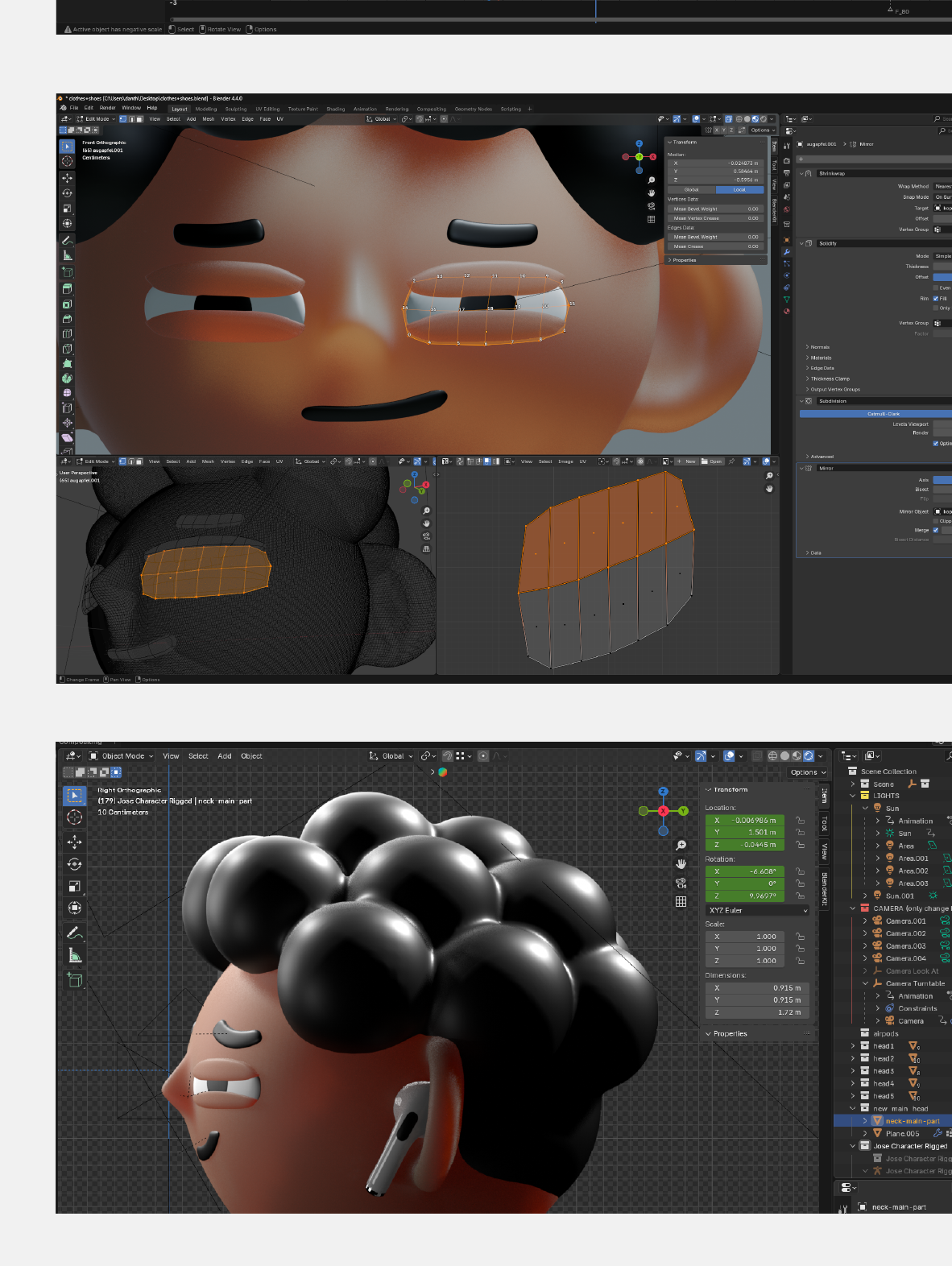Toggle X-ray icon in bottom viewport header
952x1266 pixels.
(x=757, y=756)
